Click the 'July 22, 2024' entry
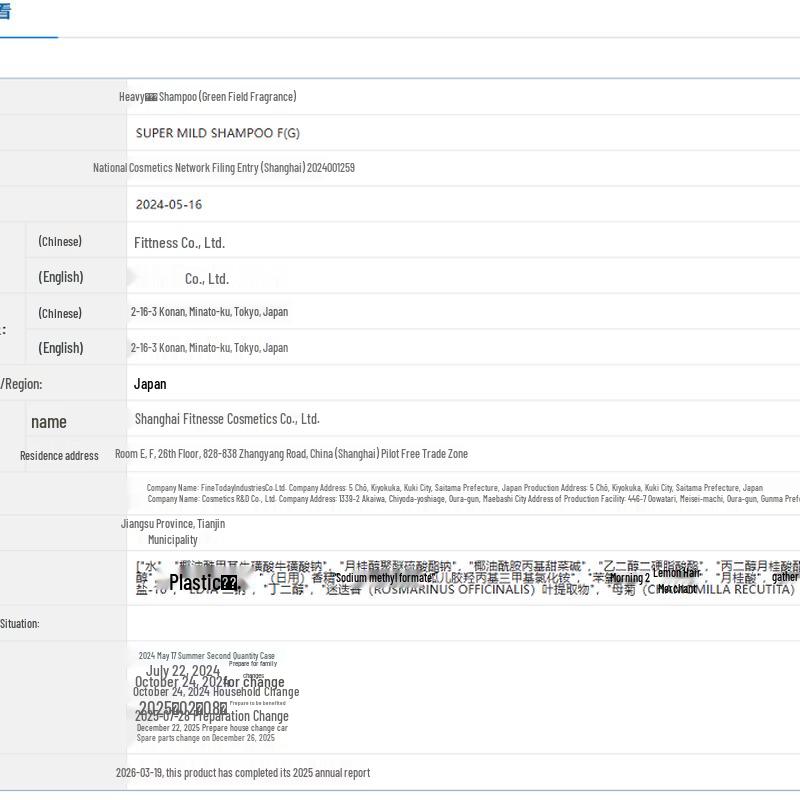The width and height of the screenshot is (800, 800). tap(183, 670)
